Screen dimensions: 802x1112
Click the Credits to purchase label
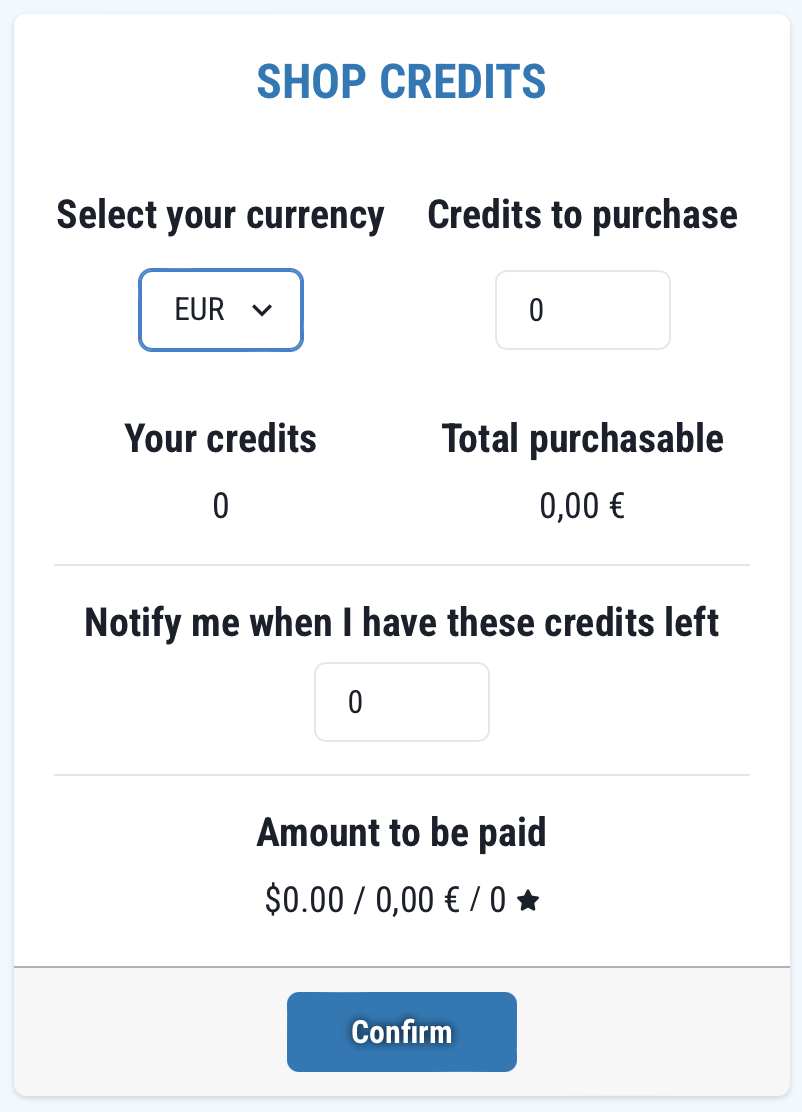tap(582, 215)
